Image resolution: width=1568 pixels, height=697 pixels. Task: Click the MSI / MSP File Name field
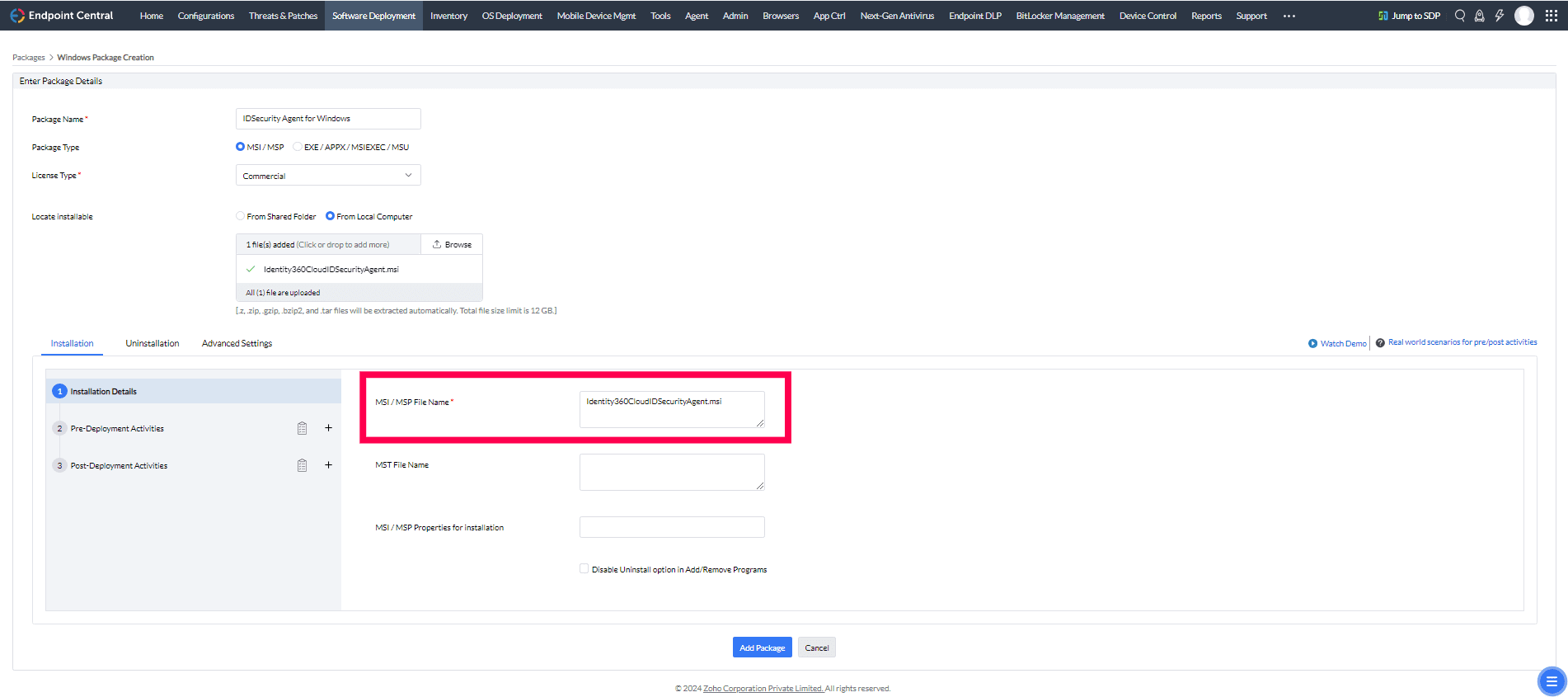pyautogui.click(x=672, y=409)
